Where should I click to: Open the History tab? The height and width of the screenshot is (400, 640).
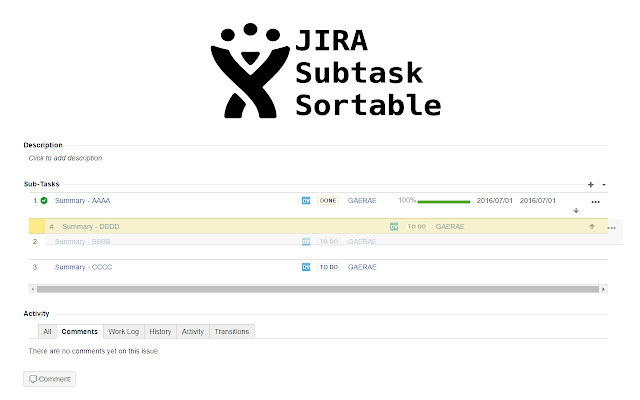point(160,331)
